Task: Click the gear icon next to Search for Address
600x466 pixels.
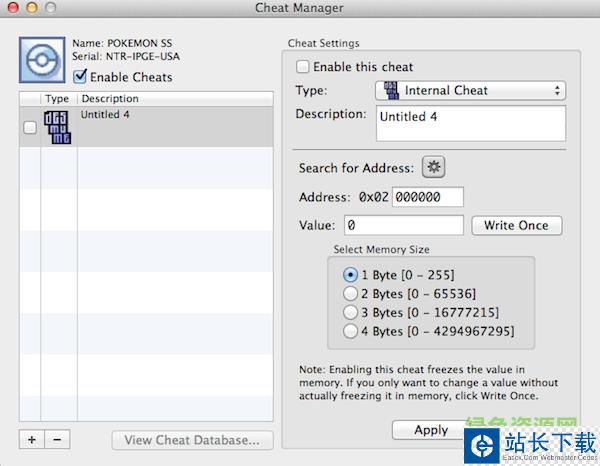Action: click(433, 166)
